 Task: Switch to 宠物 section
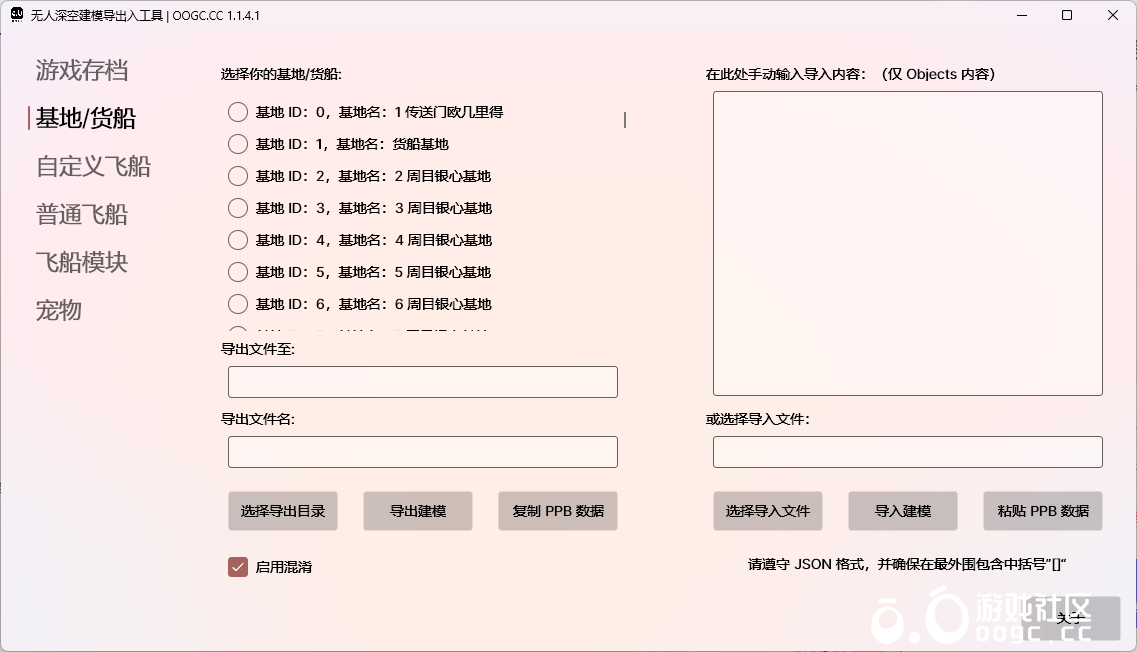(x=59, y=310)
